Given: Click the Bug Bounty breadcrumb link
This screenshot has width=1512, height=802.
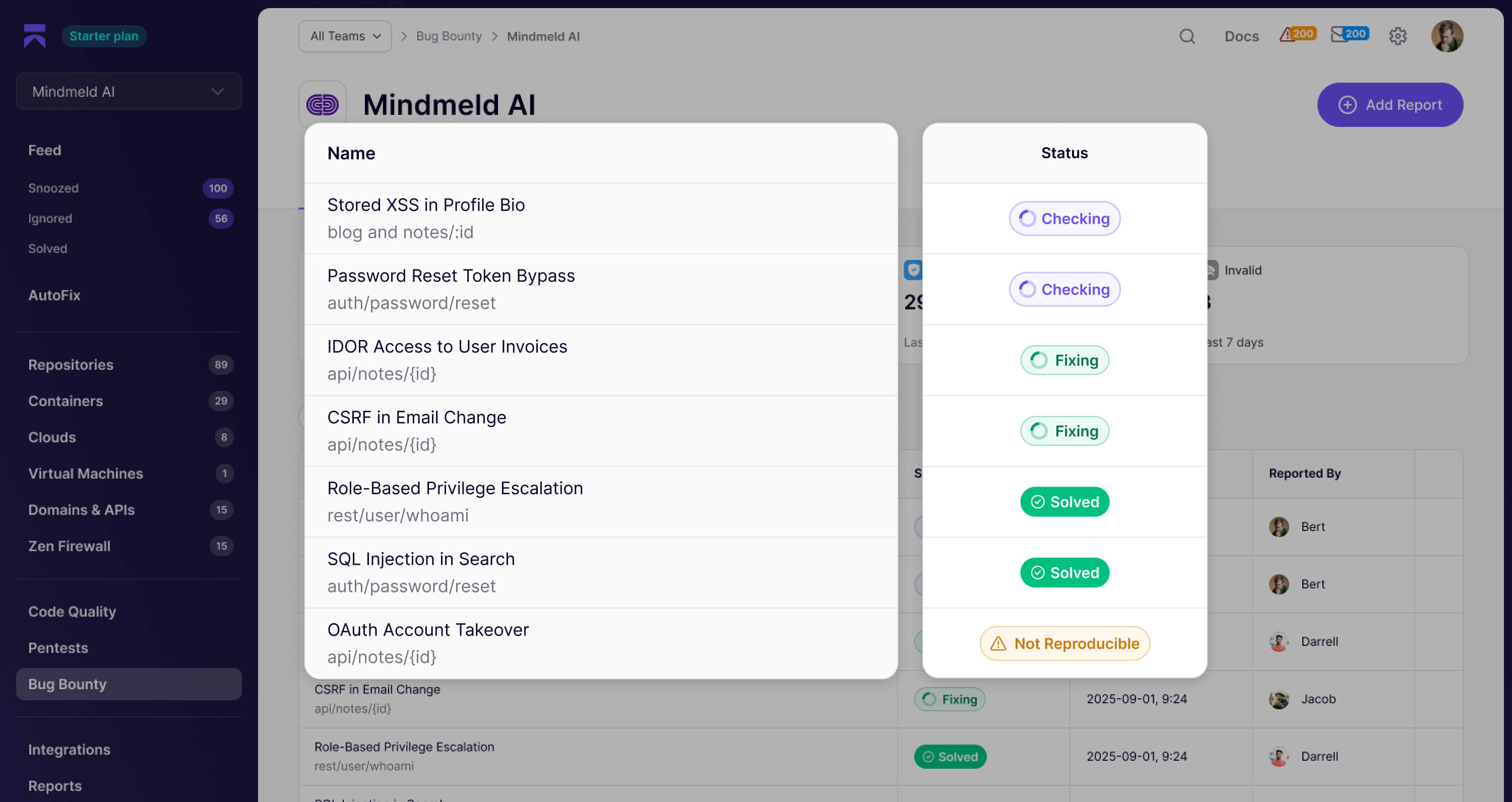Looking at the screenshot, I should coord(449,36).
